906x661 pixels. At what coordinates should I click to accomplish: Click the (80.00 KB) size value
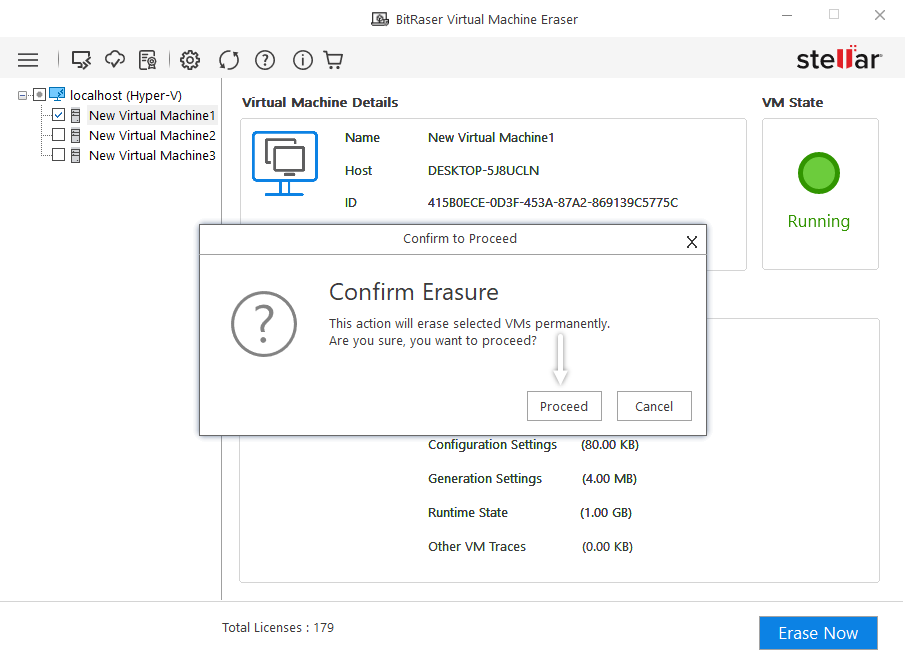(610, 445)
